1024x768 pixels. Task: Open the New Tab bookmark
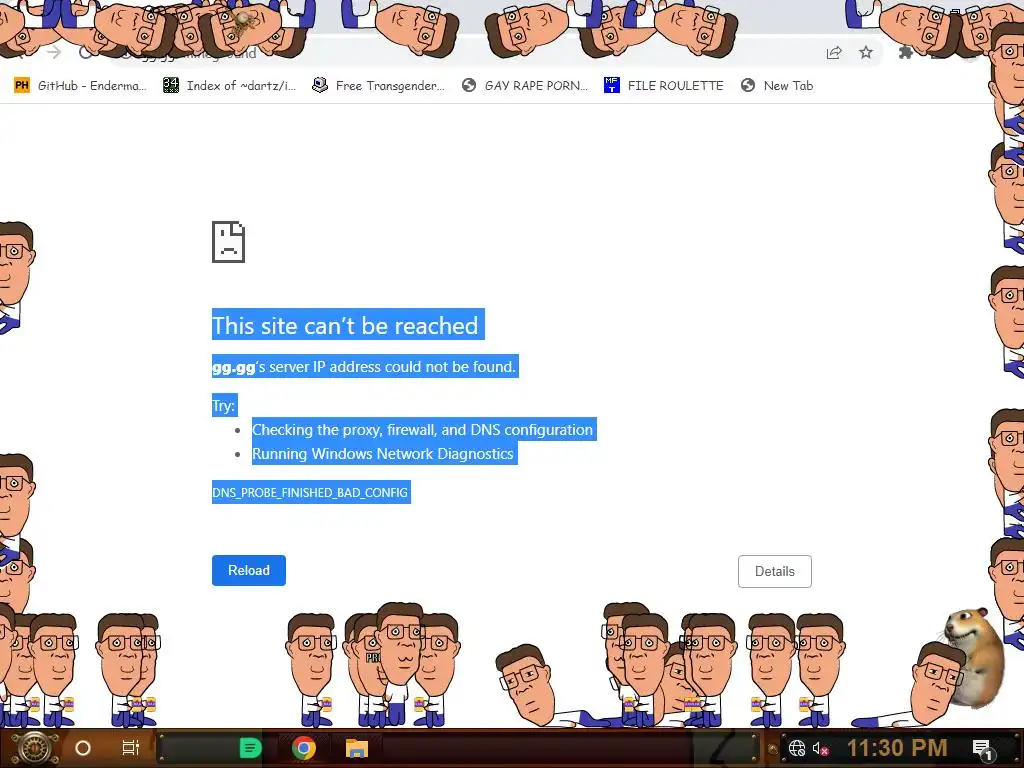point(777,86)
